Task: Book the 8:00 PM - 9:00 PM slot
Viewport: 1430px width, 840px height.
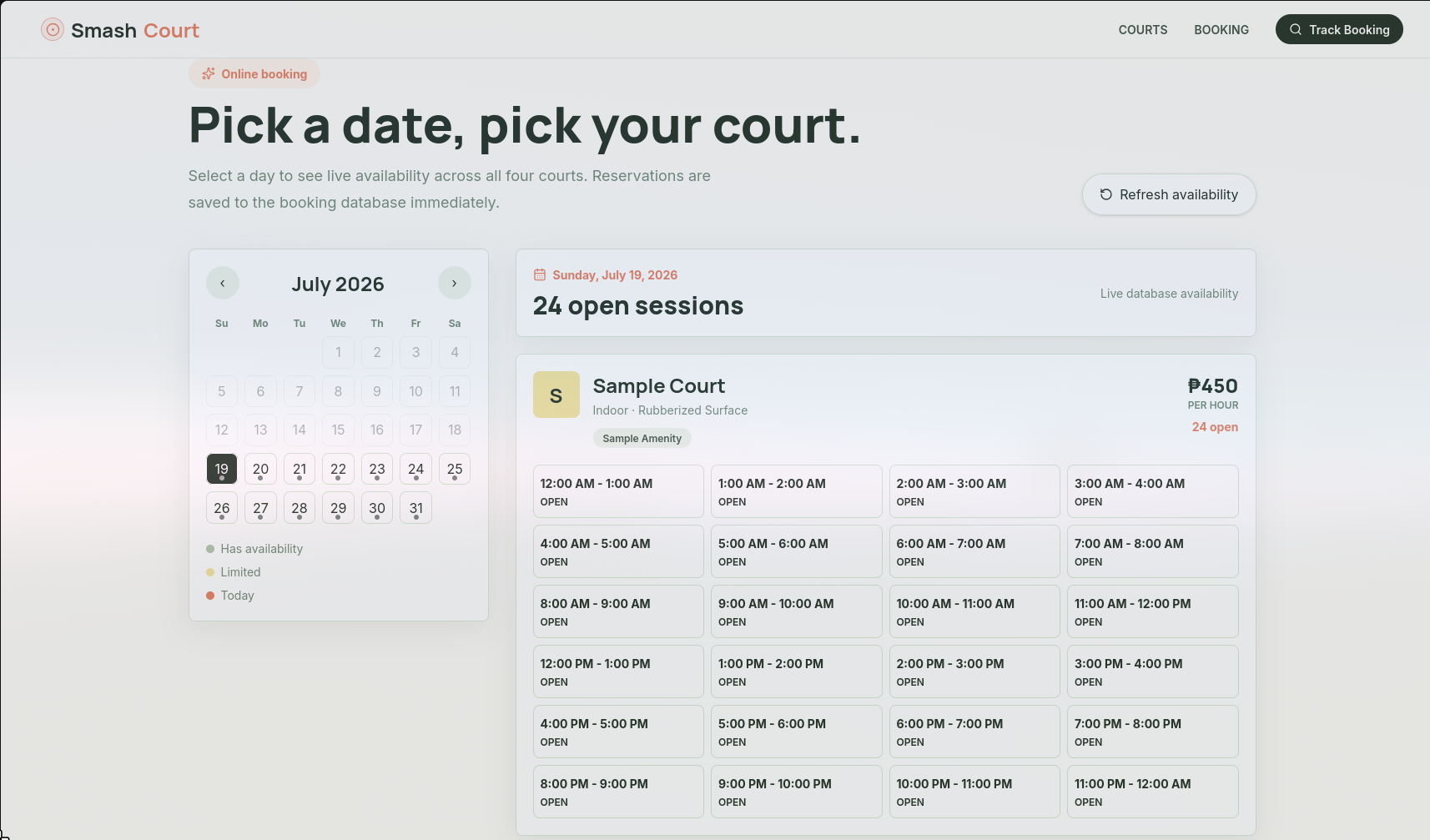Action: 618,792
